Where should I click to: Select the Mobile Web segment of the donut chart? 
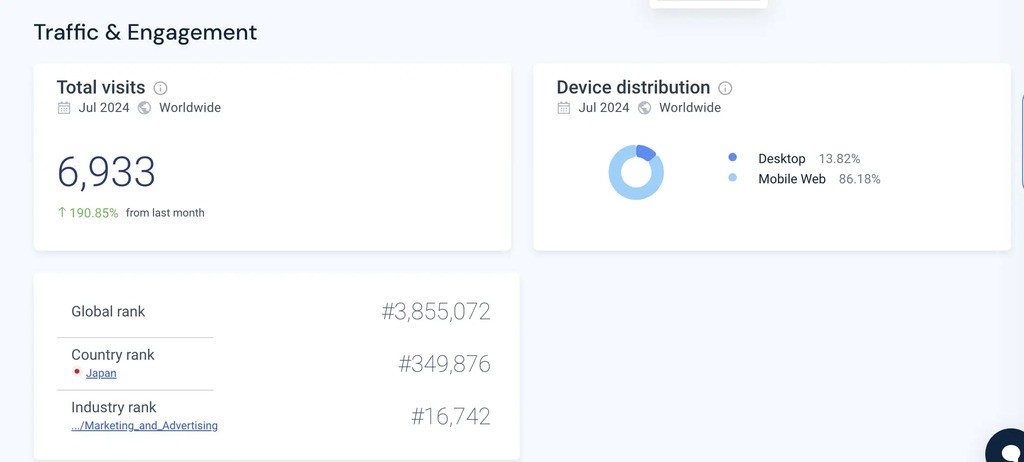point(625,188)
